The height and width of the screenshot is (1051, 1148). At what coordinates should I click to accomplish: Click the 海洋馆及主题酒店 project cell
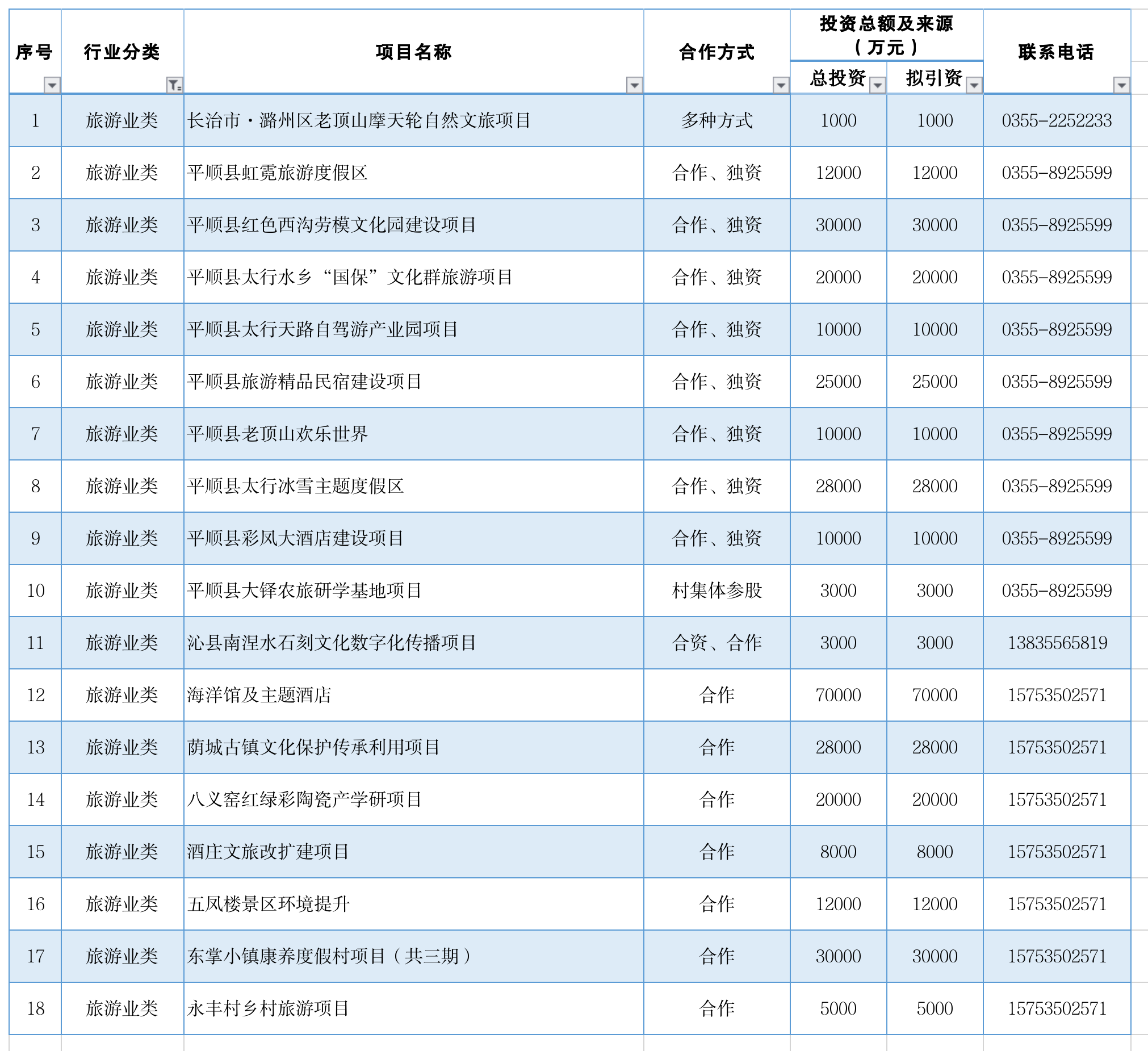(x=259, y=694)
